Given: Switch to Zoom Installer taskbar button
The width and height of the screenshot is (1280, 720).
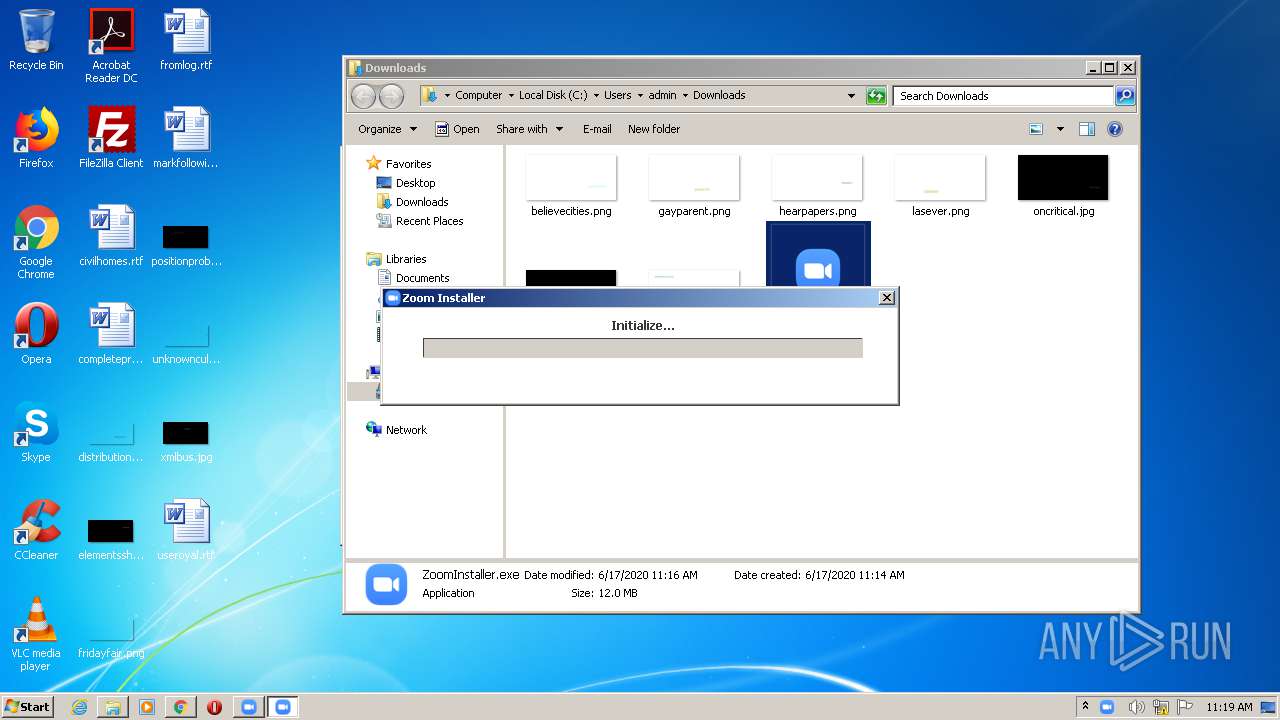Looking at the screenshot, I should pyautogui.click(x=282, y=707).
